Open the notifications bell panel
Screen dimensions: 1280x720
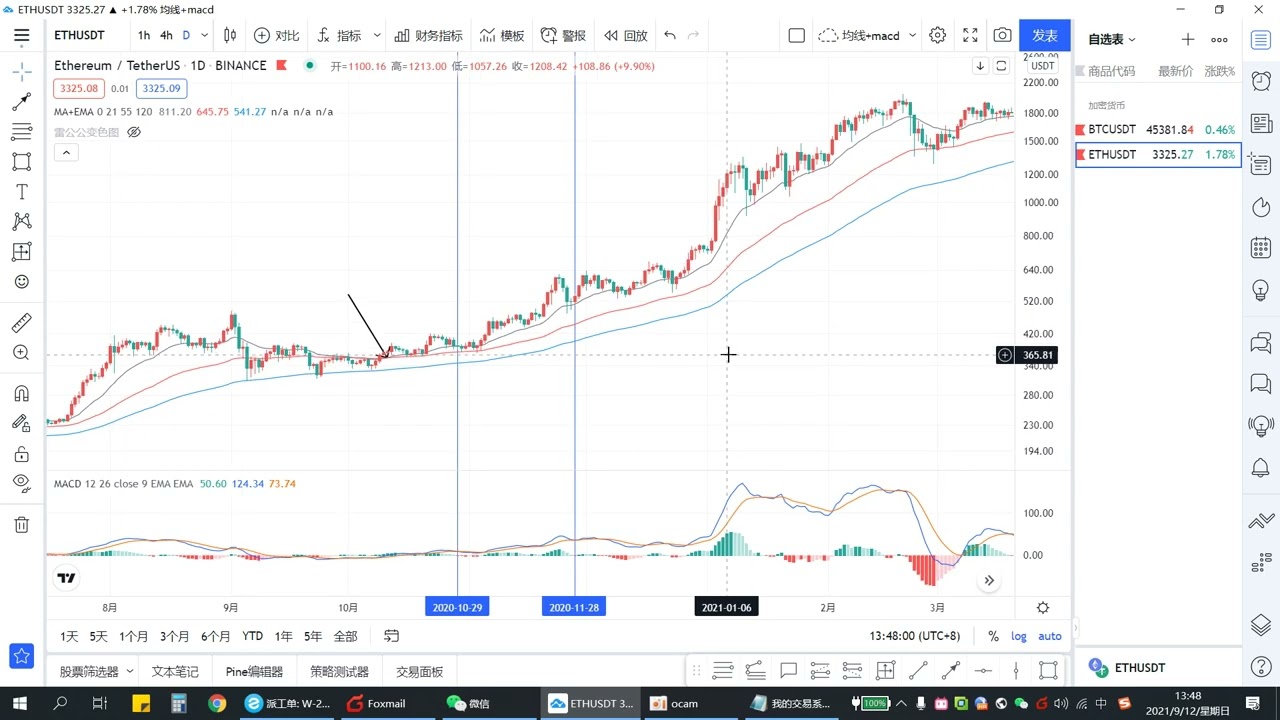pyautogui.click(x=1261, y=468)
